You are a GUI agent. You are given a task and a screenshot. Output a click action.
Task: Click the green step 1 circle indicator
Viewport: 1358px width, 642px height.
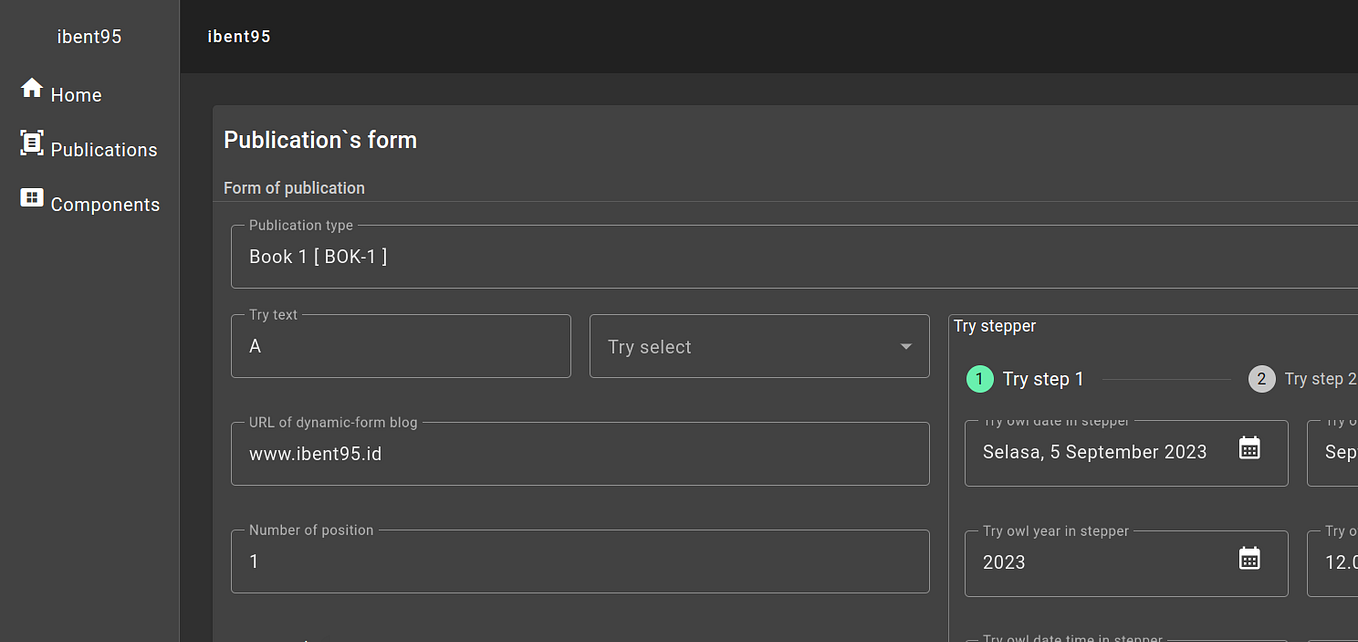pos(980,379)
